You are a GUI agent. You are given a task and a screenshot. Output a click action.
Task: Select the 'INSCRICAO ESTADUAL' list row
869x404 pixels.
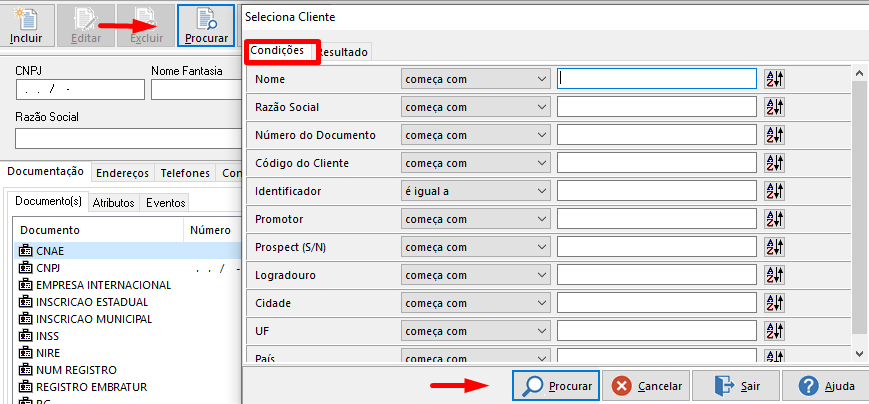point(127,302)
